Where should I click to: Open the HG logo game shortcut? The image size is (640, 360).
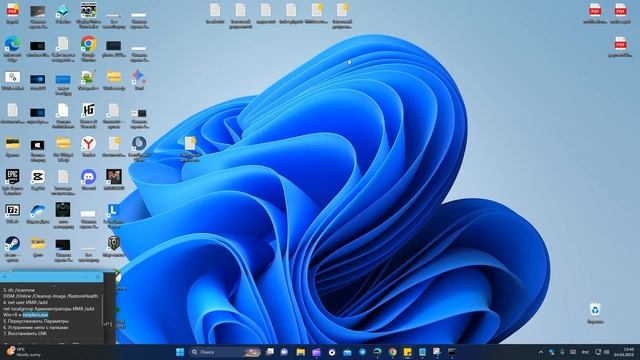(x=88, y=110)
